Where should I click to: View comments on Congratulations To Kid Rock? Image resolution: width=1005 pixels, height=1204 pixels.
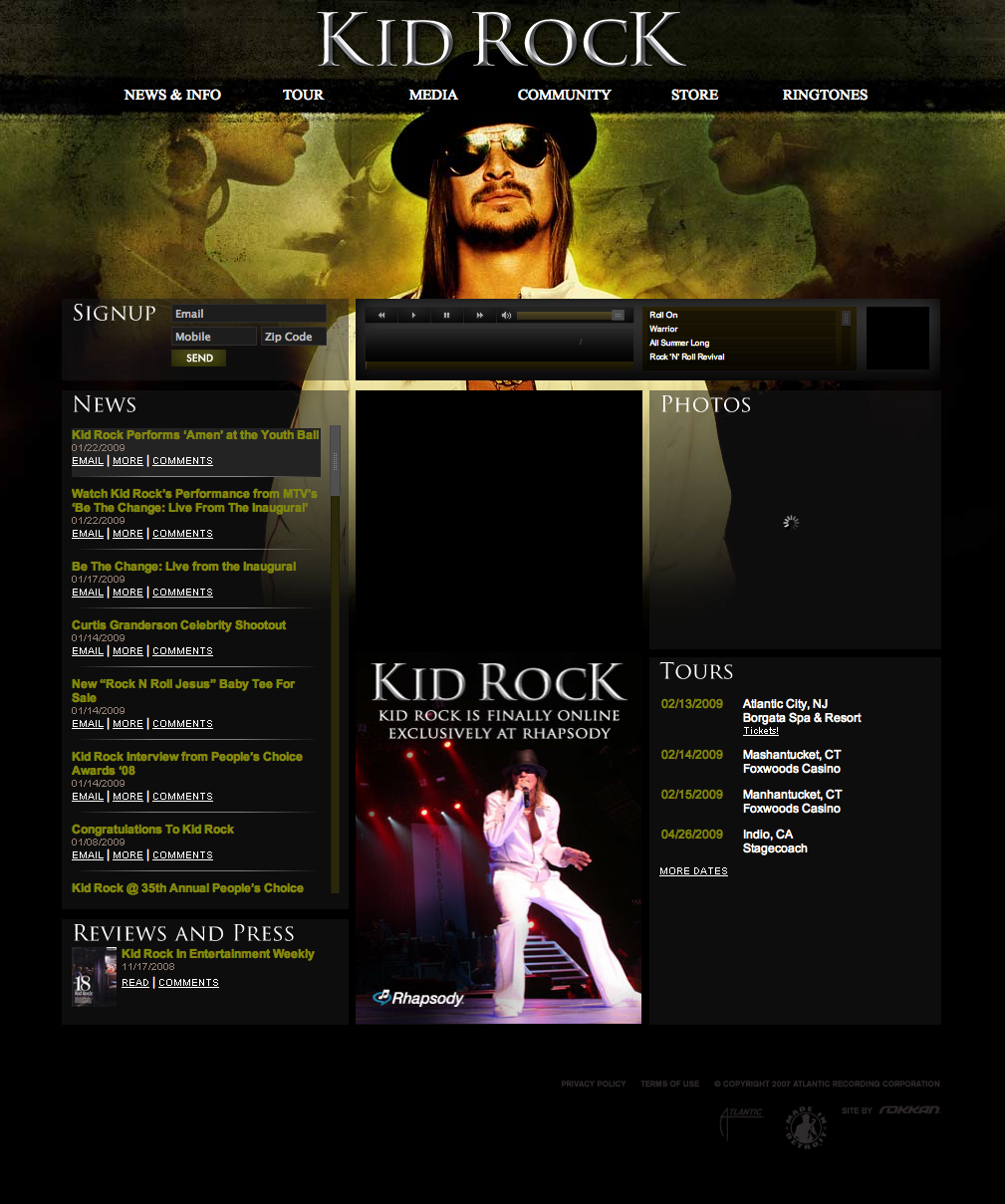(182, 855)
